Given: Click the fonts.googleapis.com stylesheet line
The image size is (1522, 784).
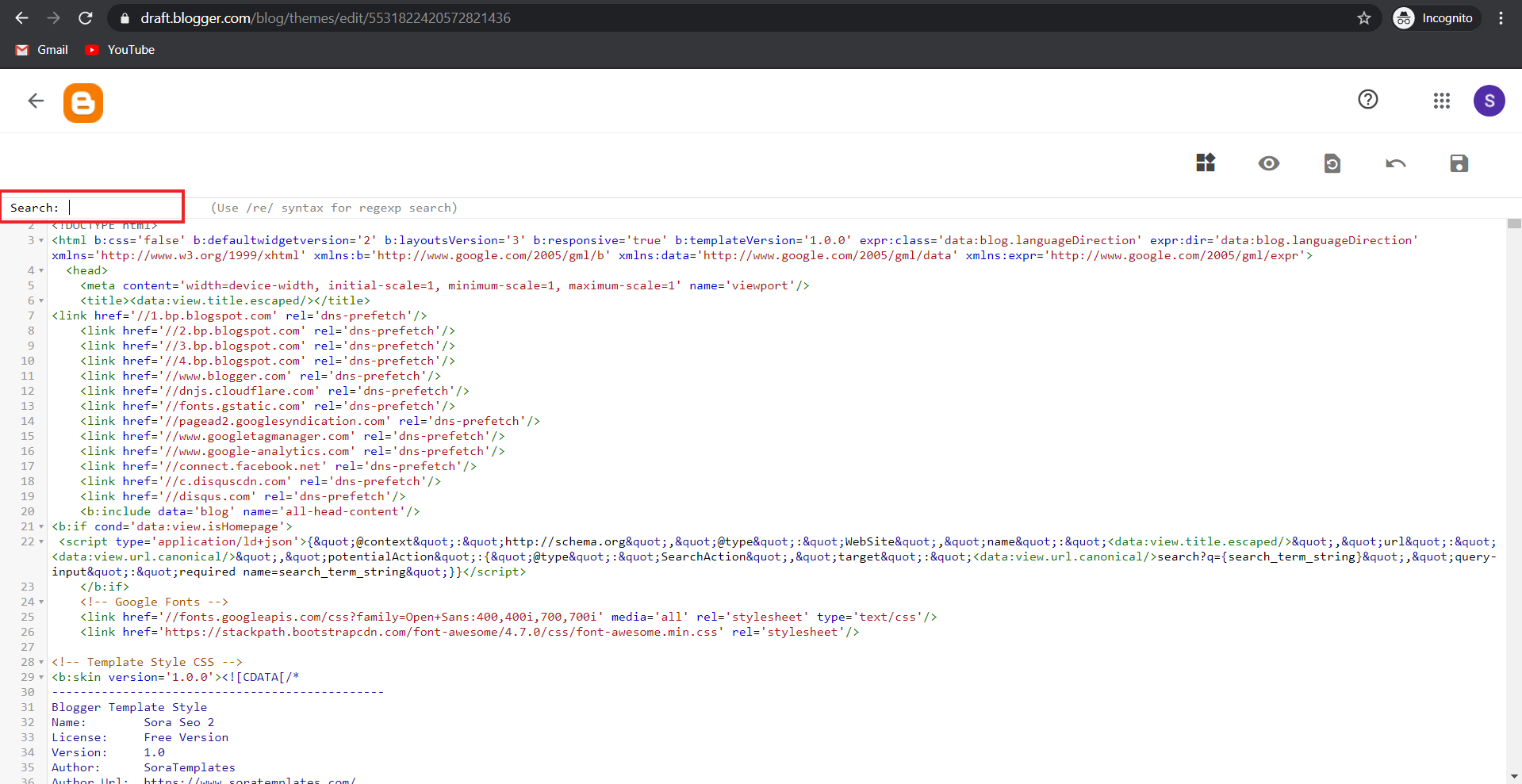Looking at the screenshot, I should click(x=508, y=617).
